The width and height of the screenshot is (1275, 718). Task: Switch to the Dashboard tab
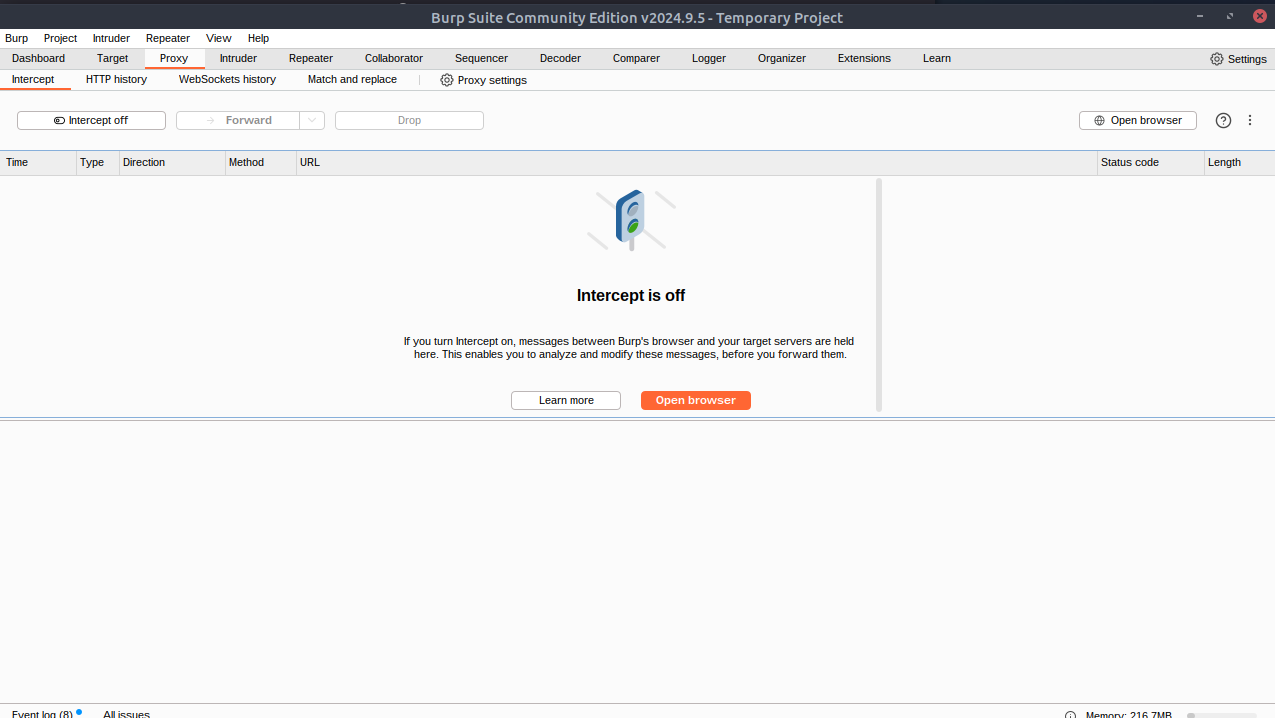point(38,58)
